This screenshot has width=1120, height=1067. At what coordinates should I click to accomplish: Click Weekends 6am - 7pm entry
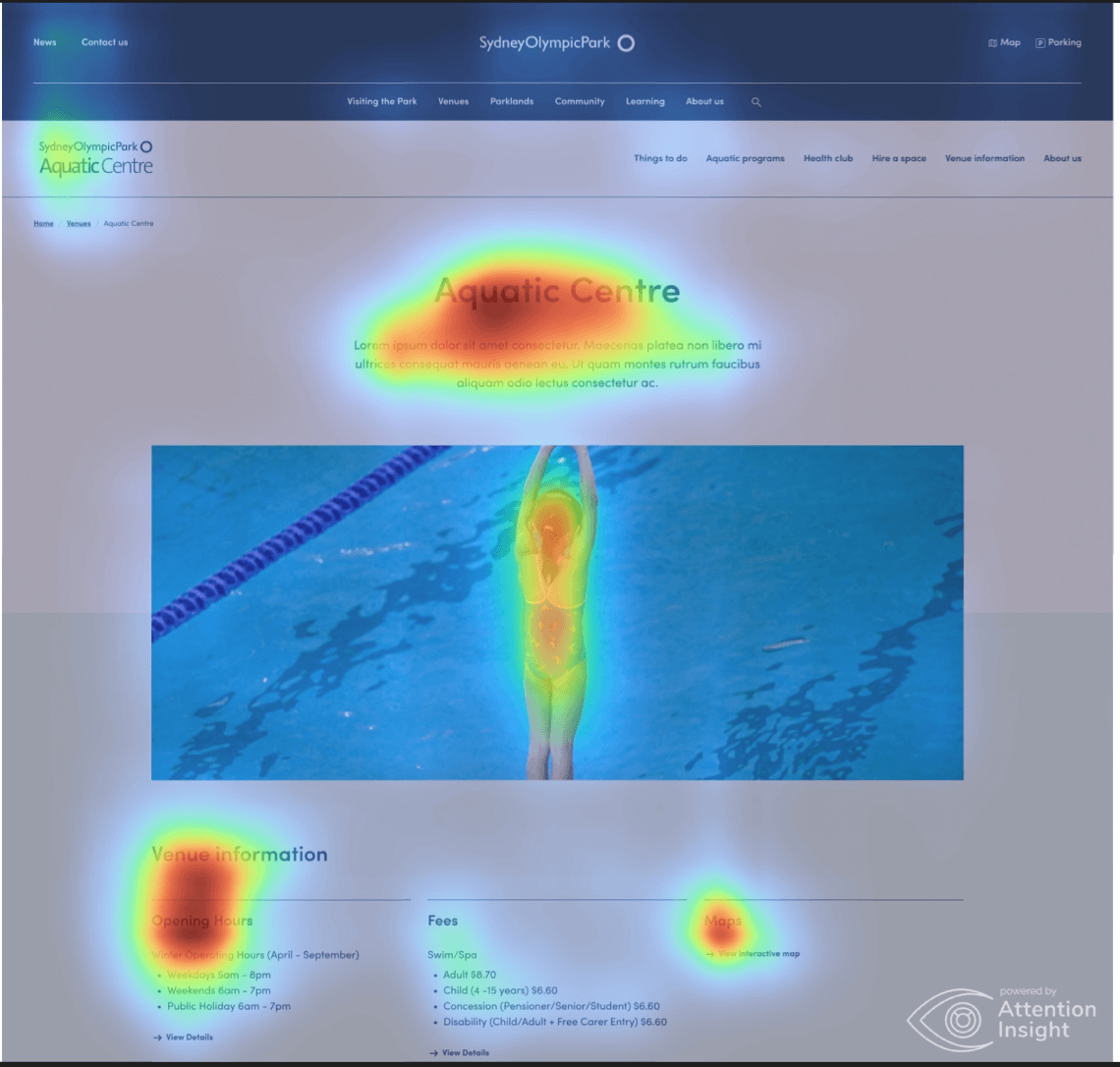[218, 990]
